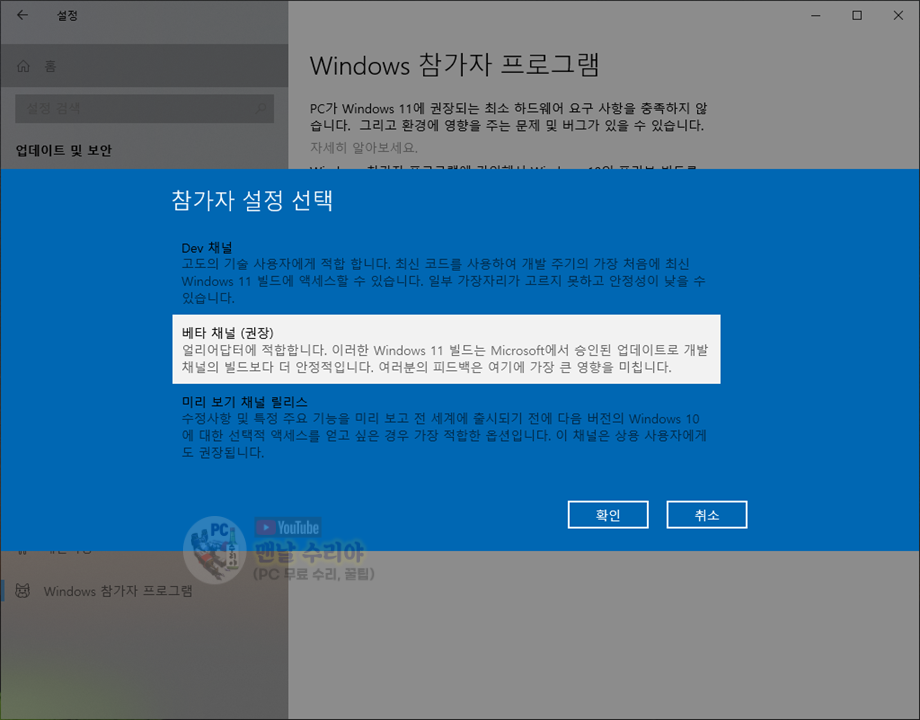Open the 자세히 알아보세요 link

pyautogui.click(x=364, y=147)
